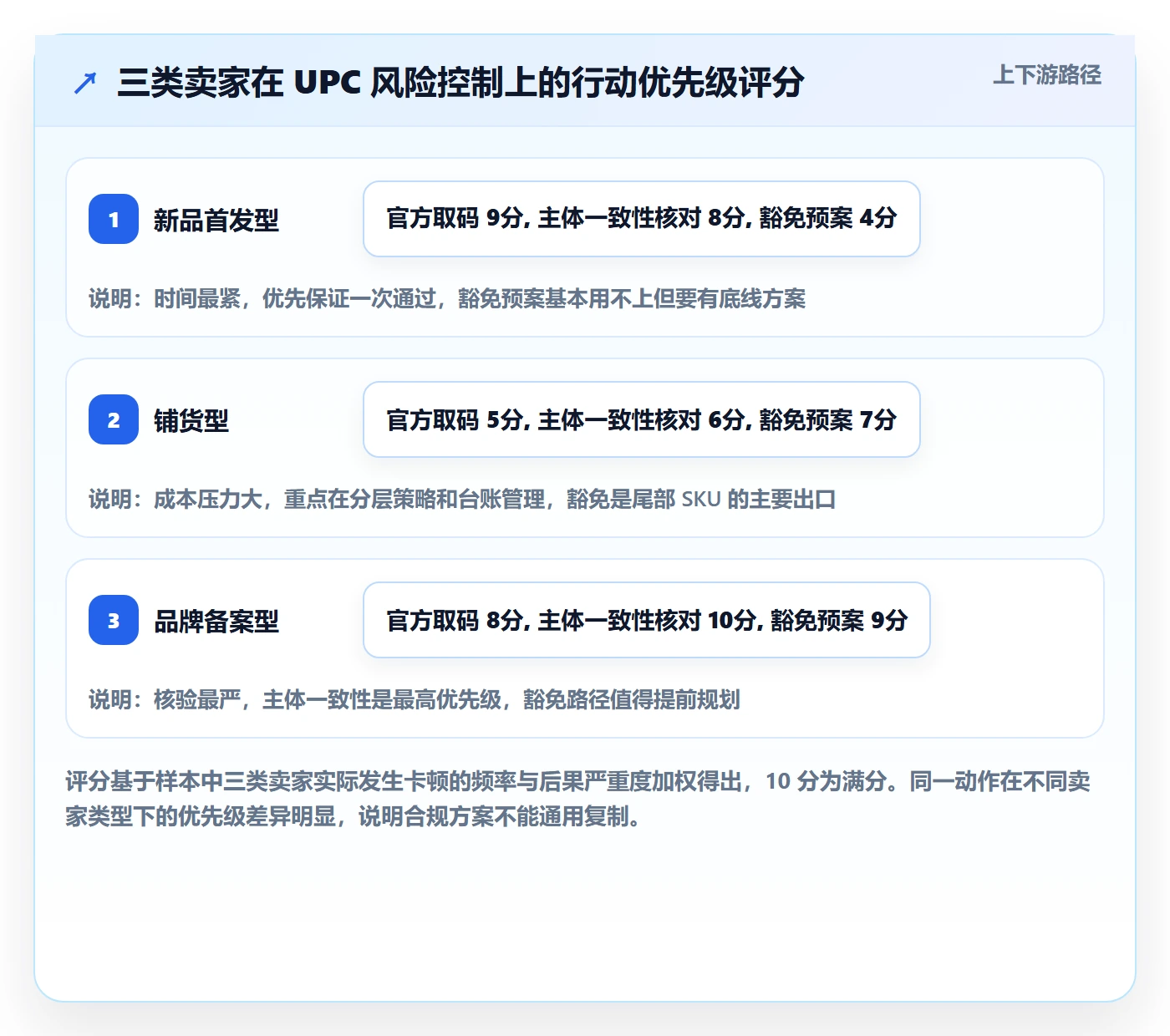Click the score box starting 官方取码 9分

coord(642,219)
